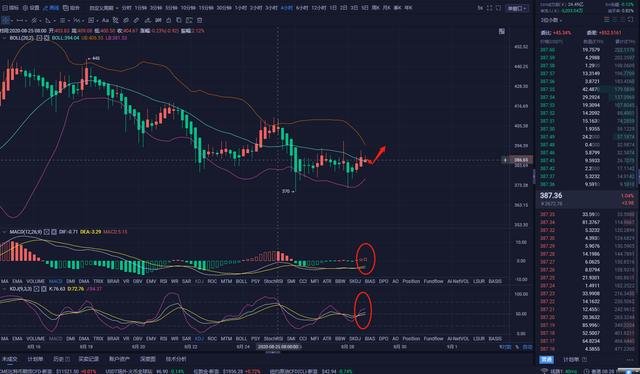This screenshot has height=374, width=640.
Task: Toggle percent (%) scale on price axis
Action: click(517, 347)
